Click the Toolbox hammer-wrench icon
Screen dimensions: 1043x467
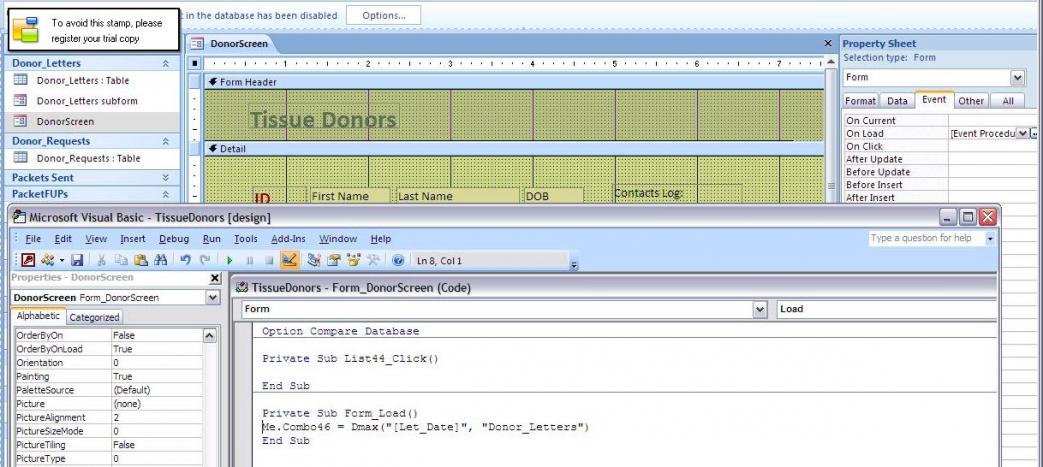click(x=372, y=261)
